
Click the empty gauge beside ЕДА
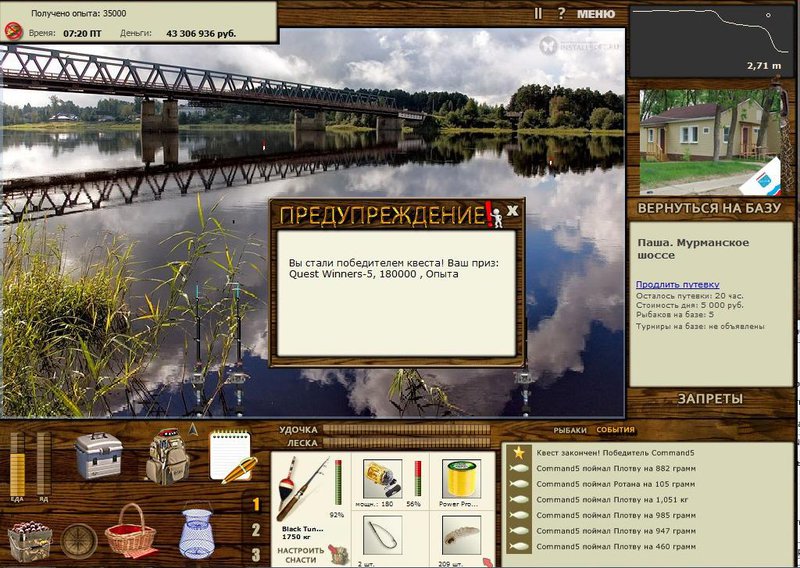[x=43, y=464]
